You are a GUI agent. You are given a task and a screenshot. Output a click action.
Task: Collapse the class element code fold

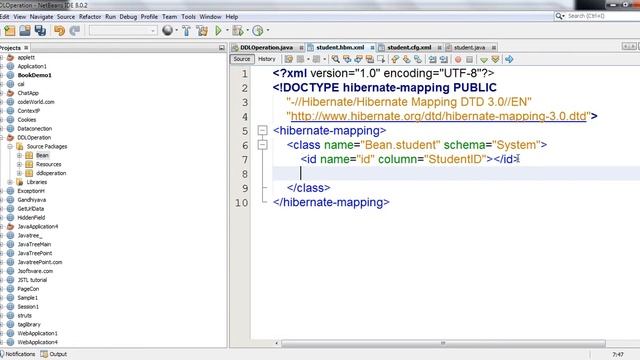262,144
